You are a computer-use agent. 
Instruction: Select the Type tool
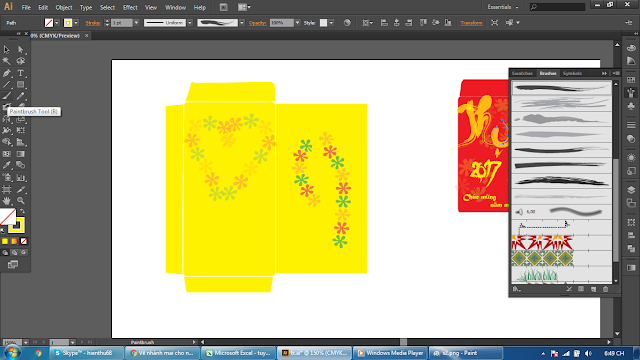click(x=20, y=73)
